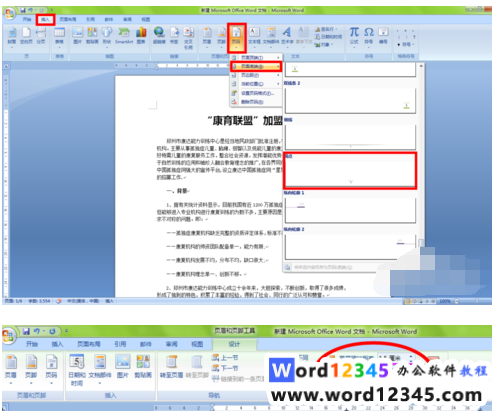Open View (视图) tab in lower window
Viewport: 492px width, 411px height.
(x=197, y=344)
